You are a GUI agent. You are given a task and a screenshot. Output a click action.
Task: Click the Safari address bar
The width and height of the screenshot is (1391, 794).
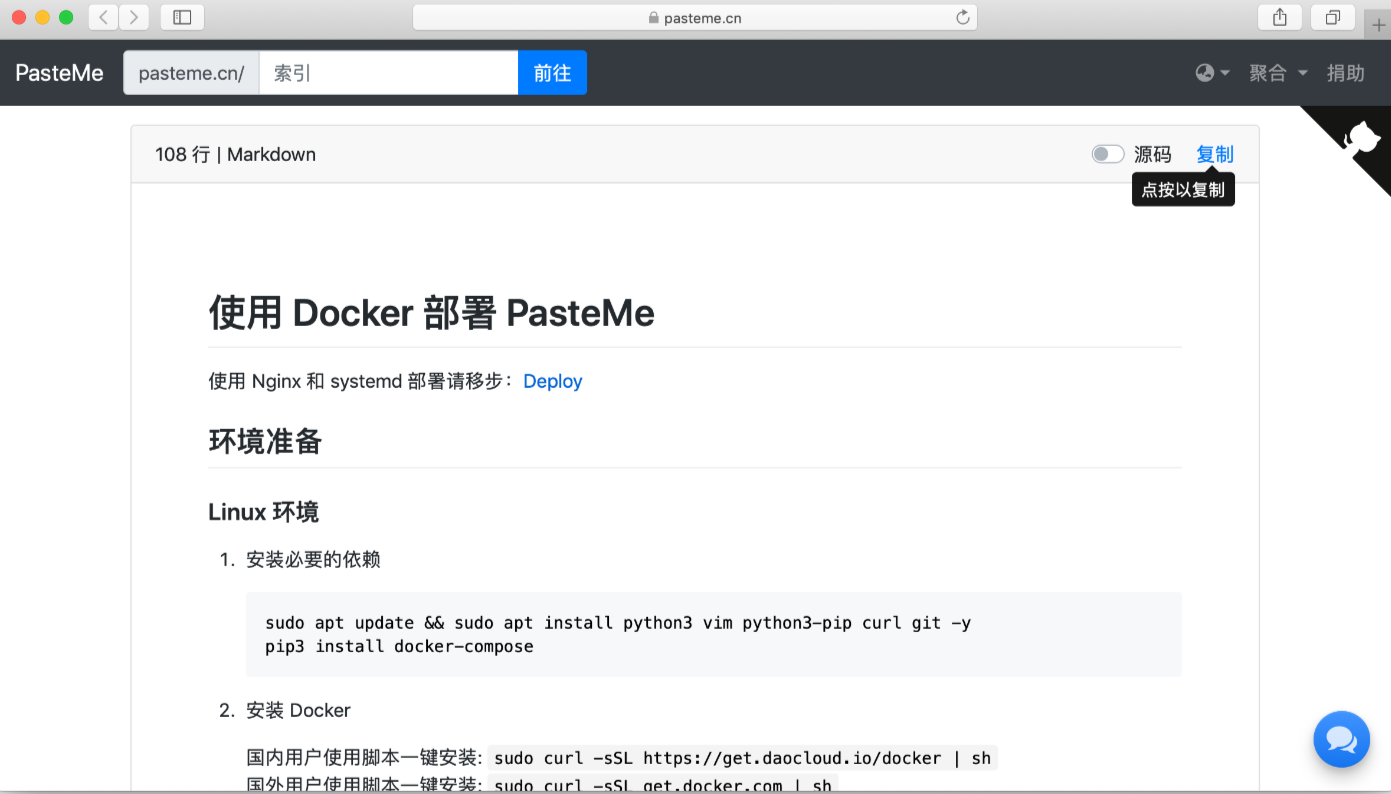(x=695, y=17)
